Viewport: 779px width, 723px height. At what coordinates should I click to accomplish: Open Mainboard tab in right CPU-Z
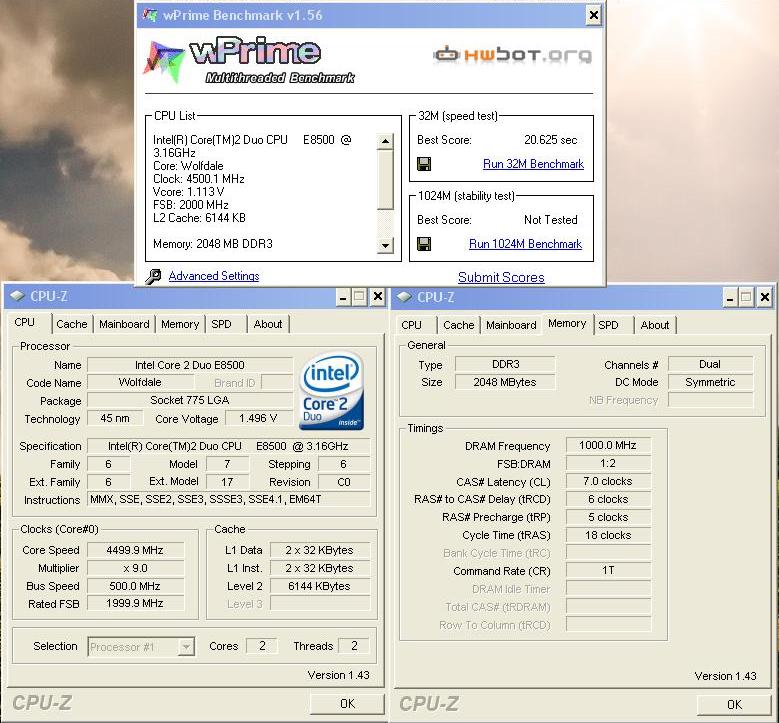pos(511,325)
